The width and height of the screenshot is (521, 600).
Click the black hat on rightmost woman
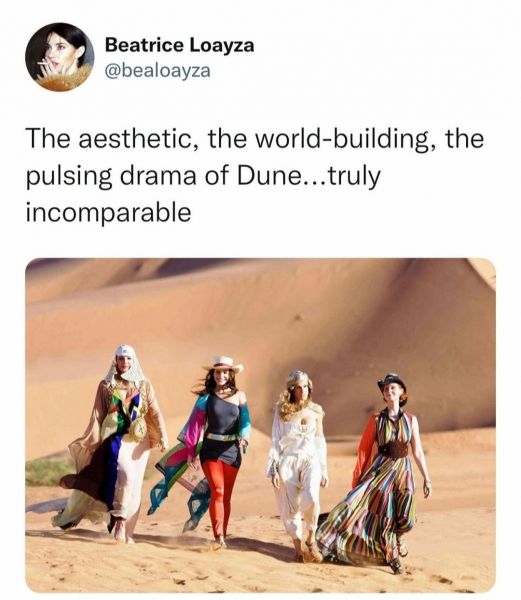tap(391, 381)
